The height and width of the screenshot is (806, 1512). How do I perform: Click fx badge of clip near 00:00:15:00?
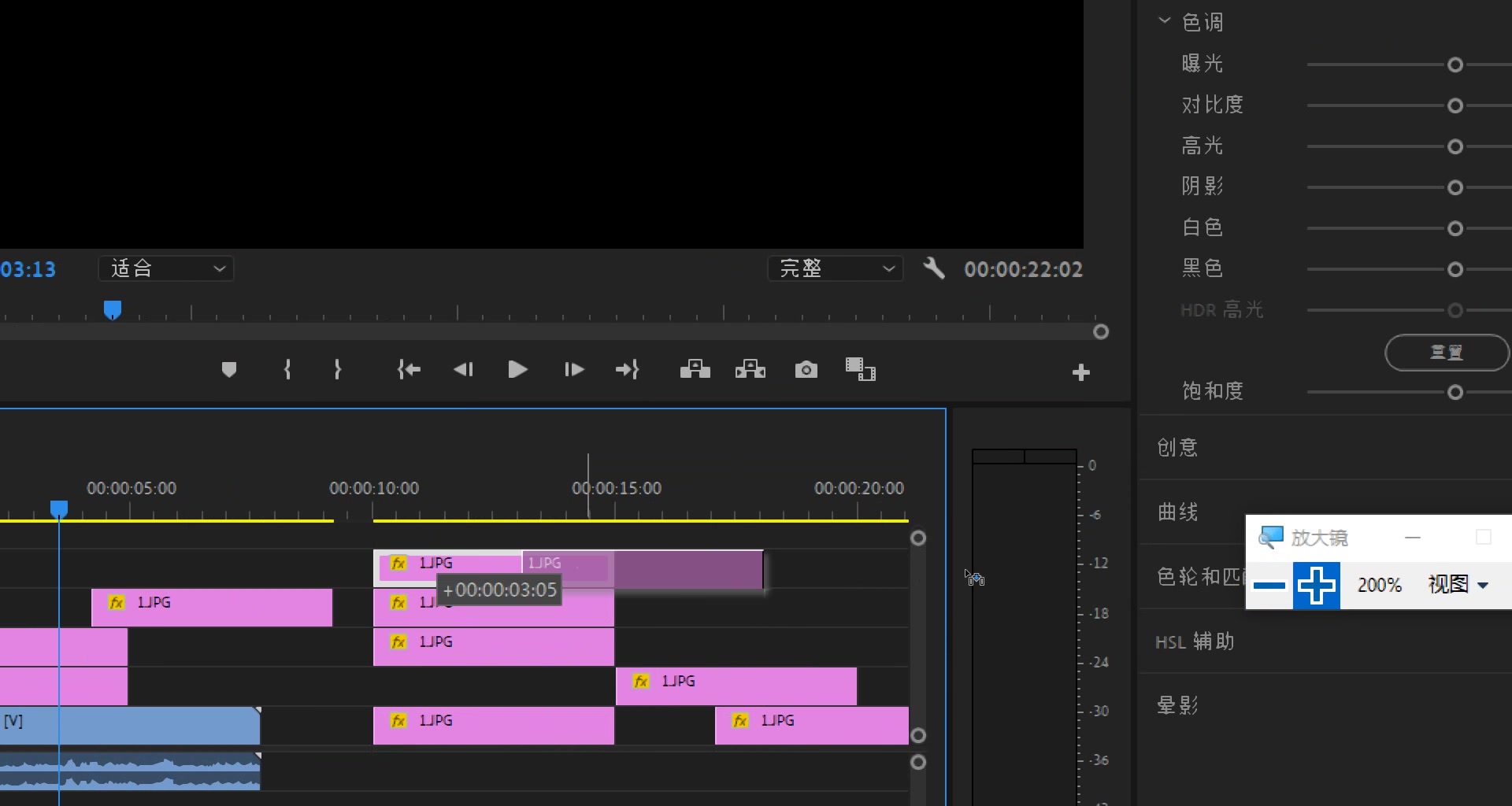[x=641, y=682]
